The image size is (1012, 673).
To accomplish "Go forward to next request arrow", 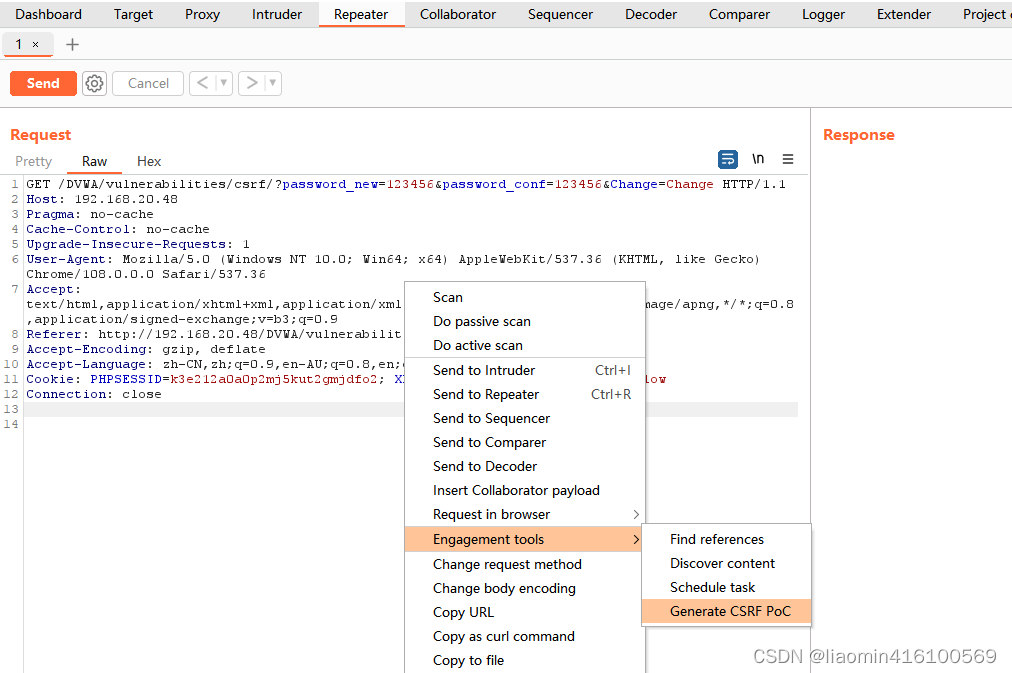I will tap(252, 83).
